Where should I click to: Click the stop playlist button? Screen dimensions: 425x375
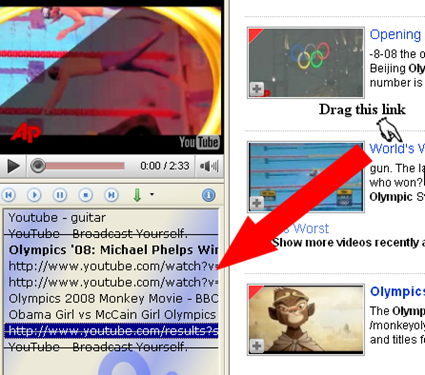click(86, 195)
